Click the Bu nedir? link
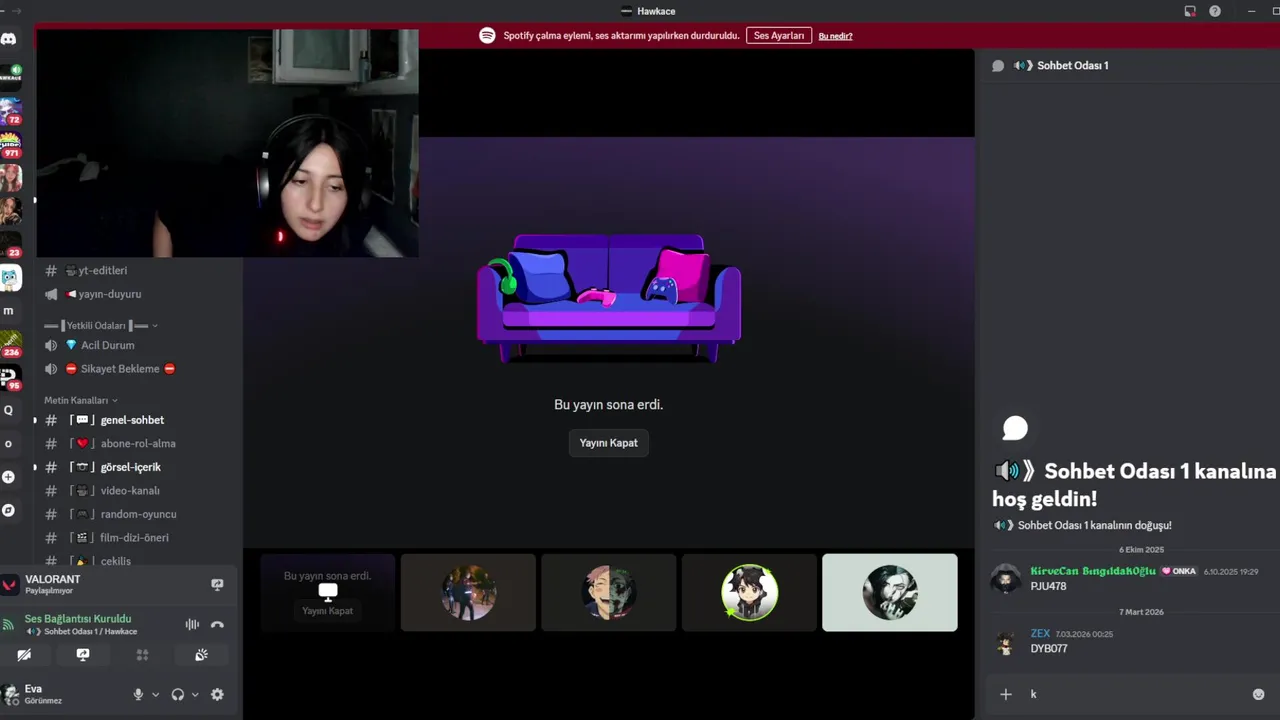 click(835, 36)
